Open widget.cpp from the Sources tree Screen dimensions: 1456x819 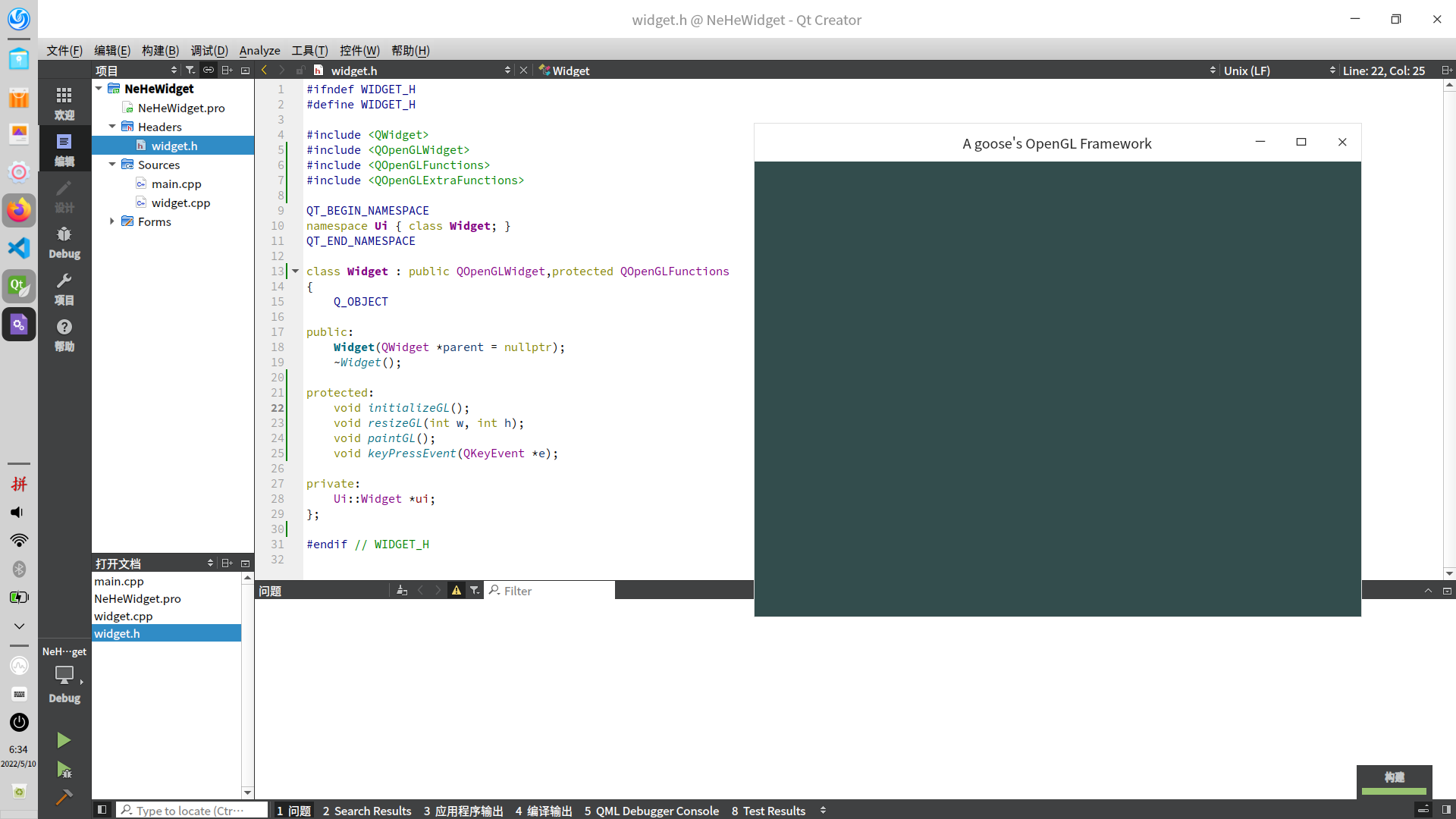click(x=180, y=202)
